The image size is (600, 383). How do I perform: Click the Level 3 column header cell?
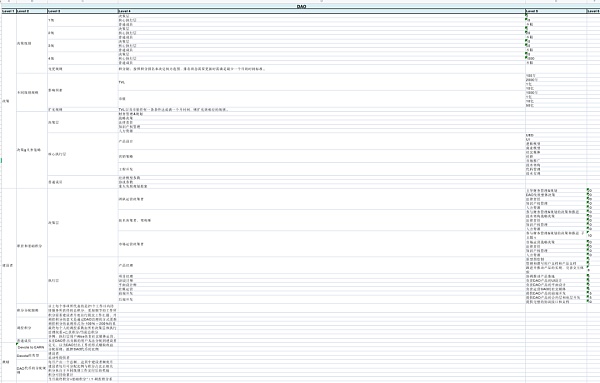[83, 11]
